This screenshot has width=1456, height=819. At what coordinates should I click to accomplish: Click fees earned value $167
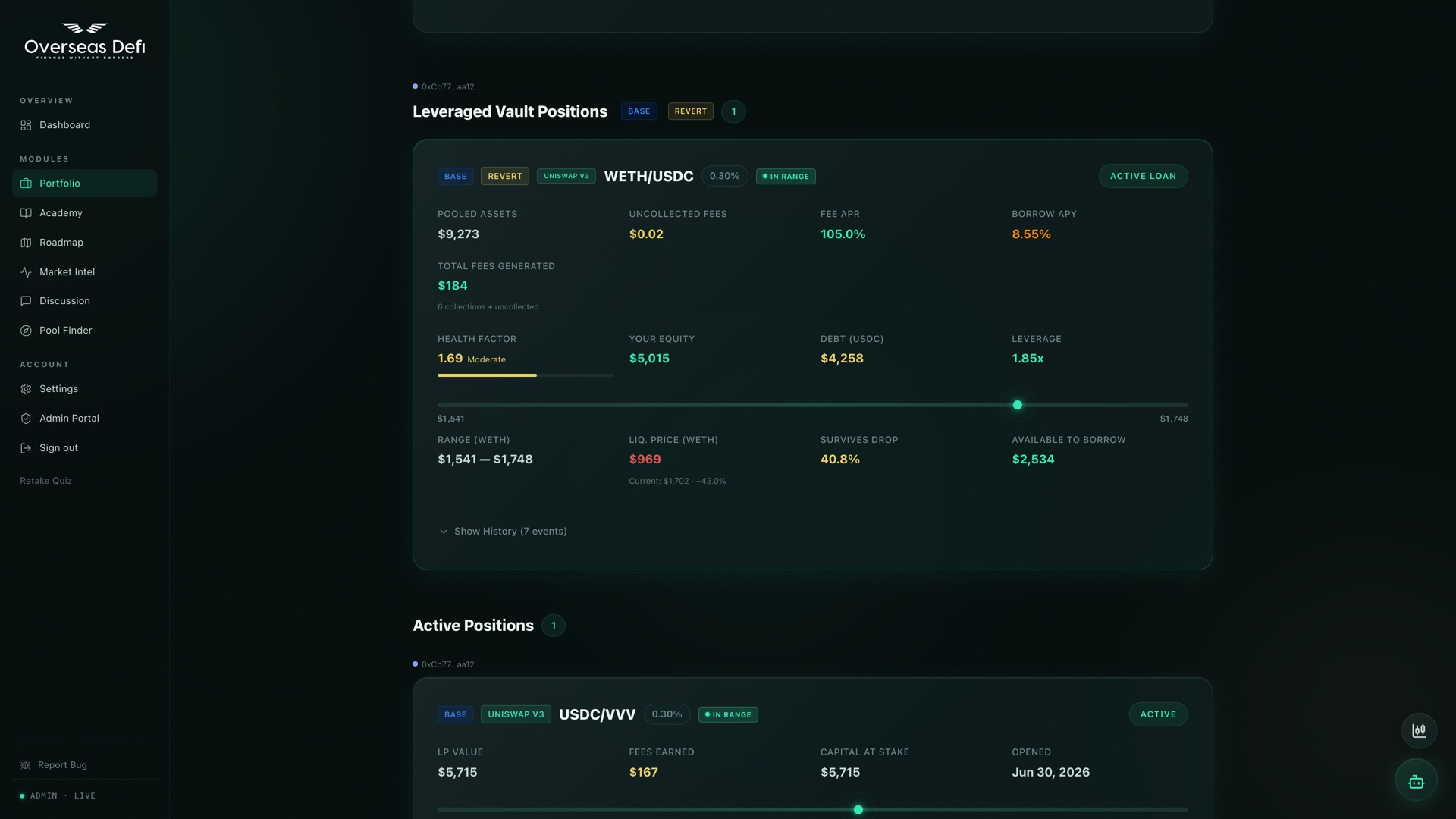click(643, 773)
